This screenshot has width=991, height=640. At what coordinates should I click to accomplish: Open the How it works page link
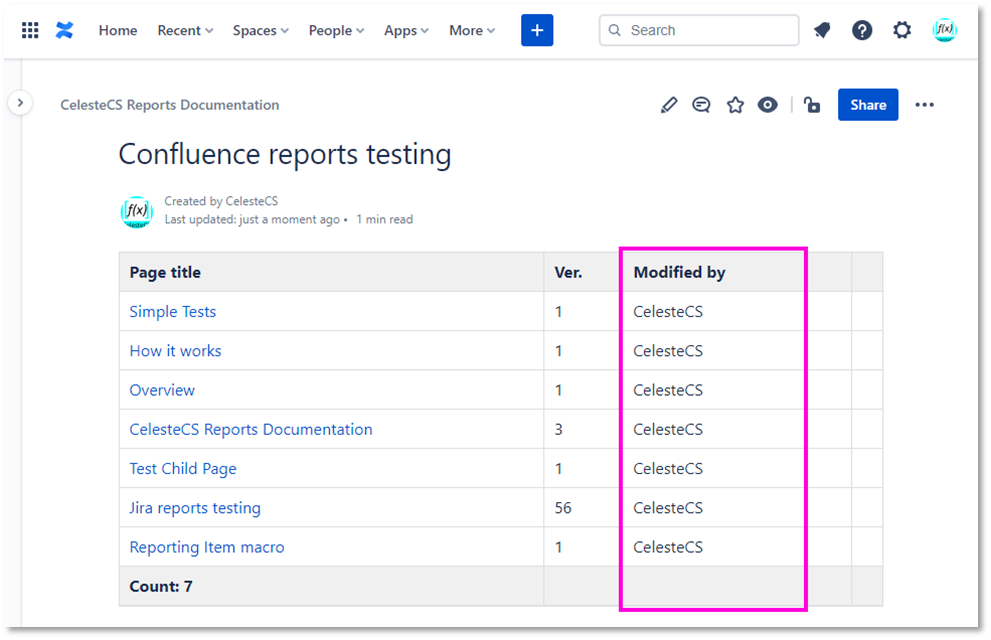click(175, 351)
